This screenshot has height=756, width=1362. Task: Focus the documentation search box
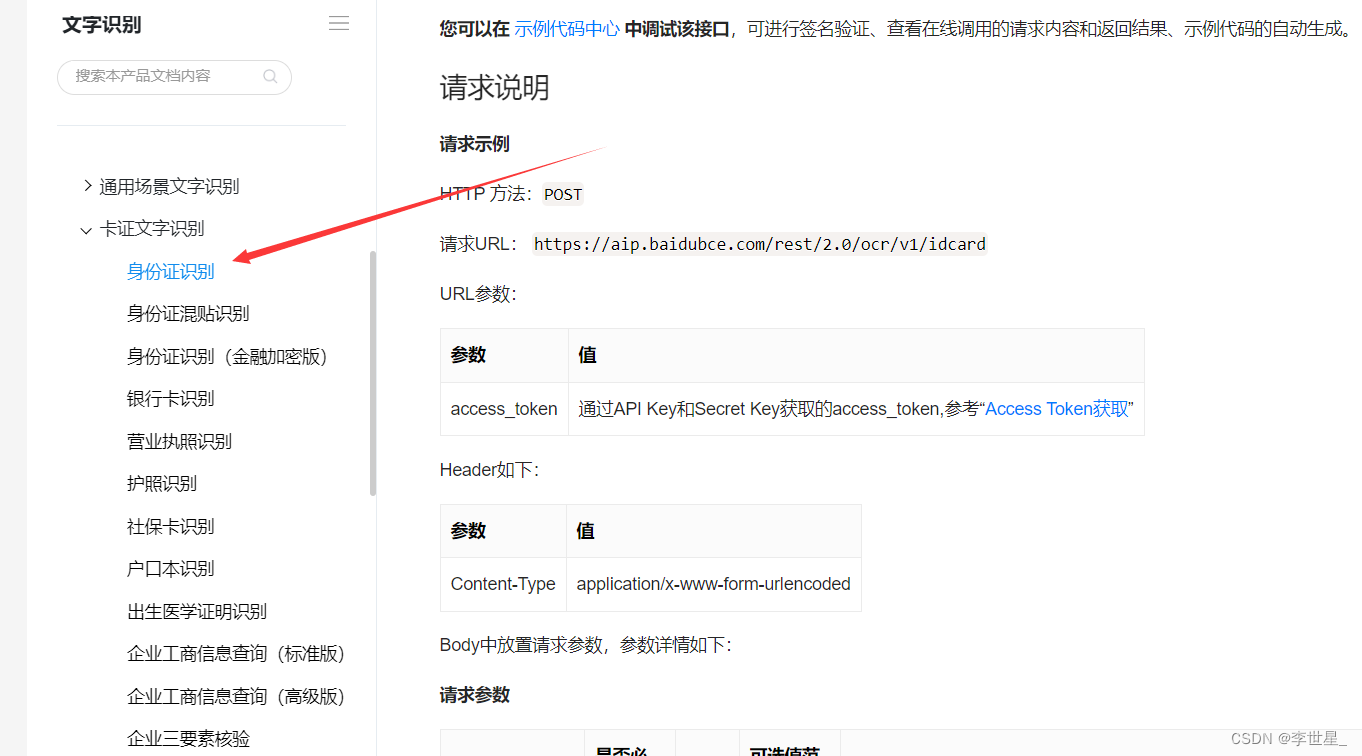(174, 77)
